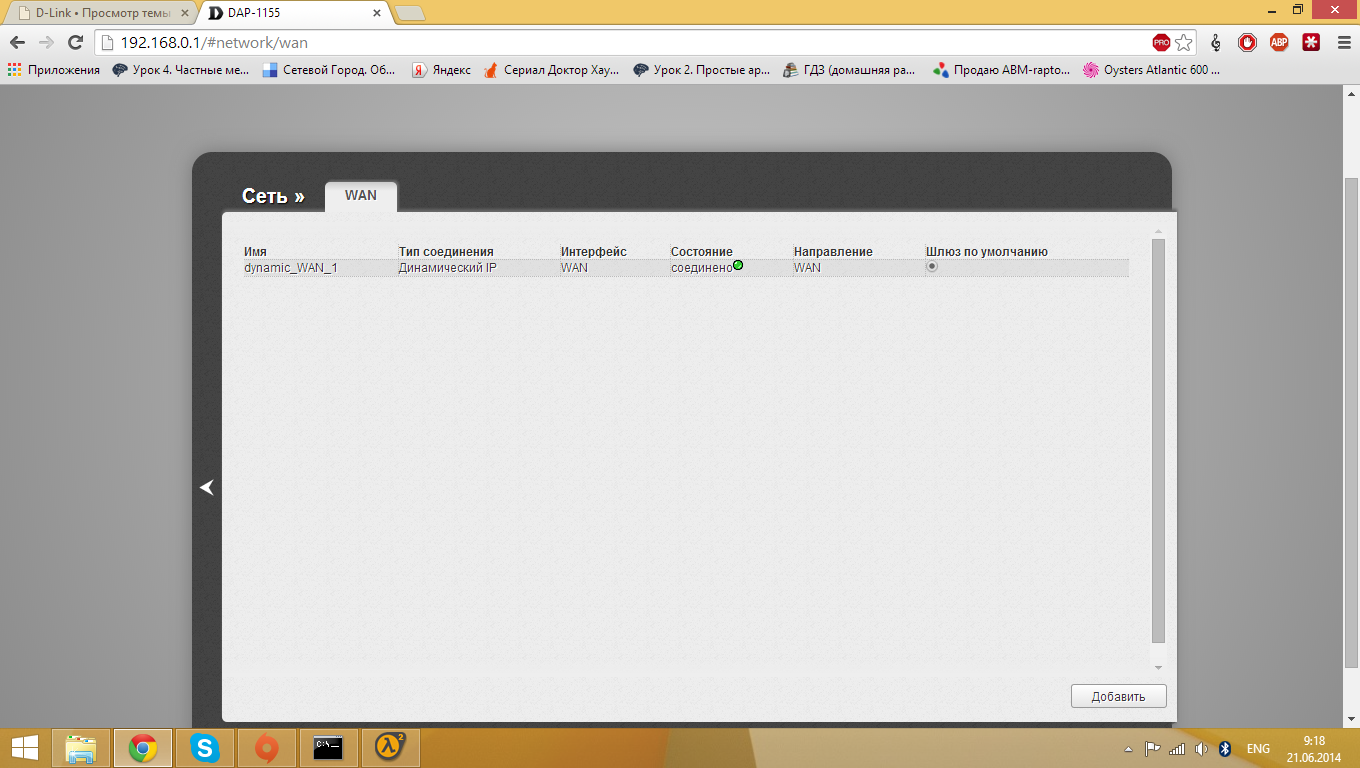Open File Explorer from the taskbar
The image size is (1360, 768).
click(x=81, y=748)
